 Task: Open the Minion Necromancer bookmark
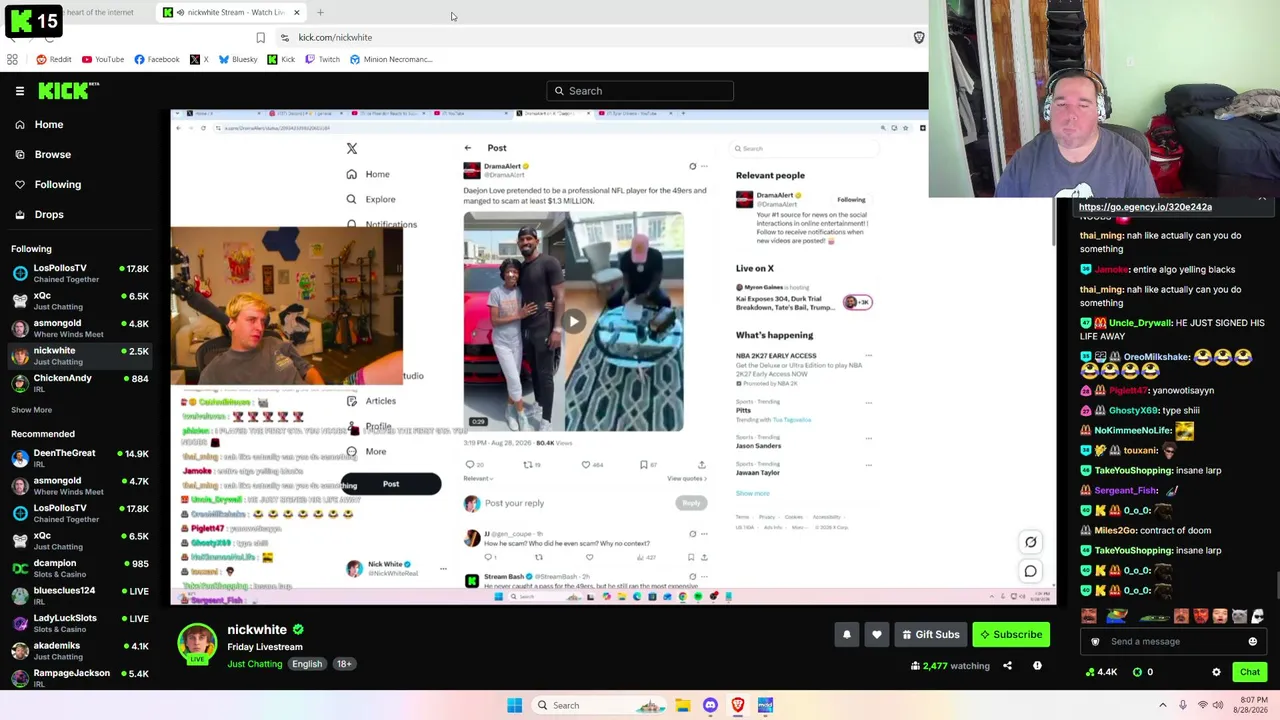coord(391,59)
